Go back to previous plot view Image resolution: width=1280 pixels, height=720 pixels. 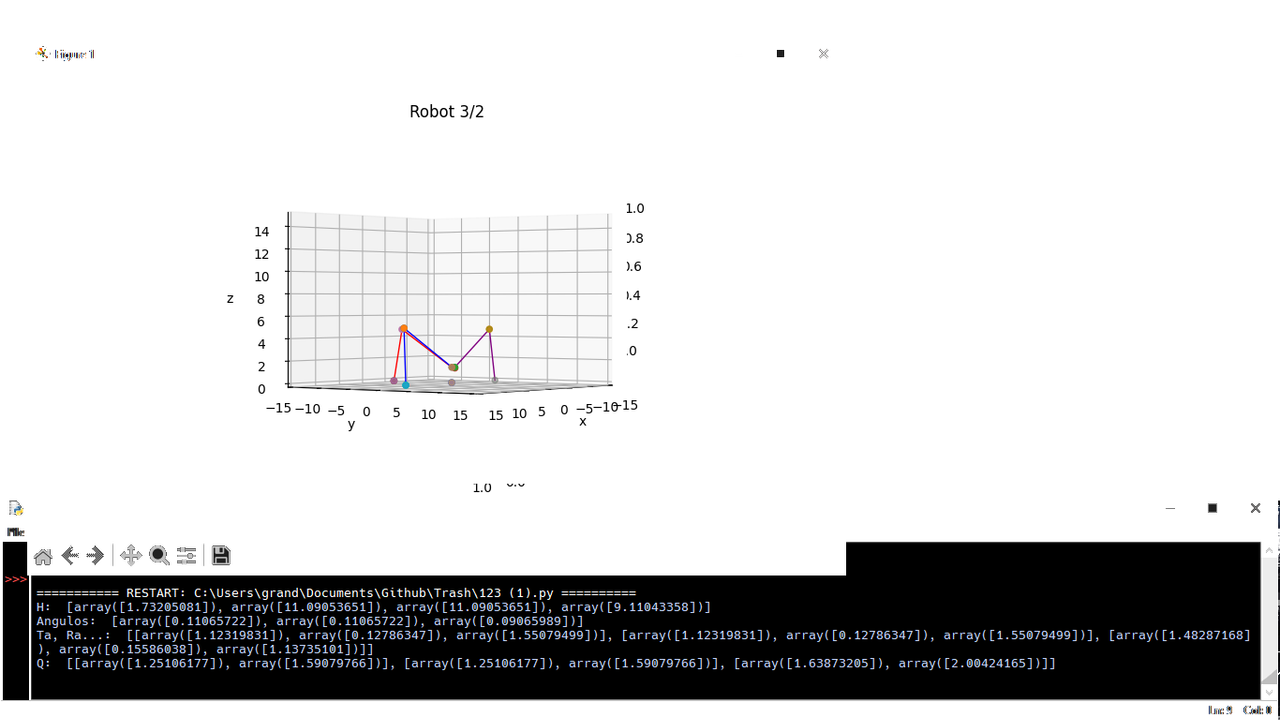pos(69,555)
